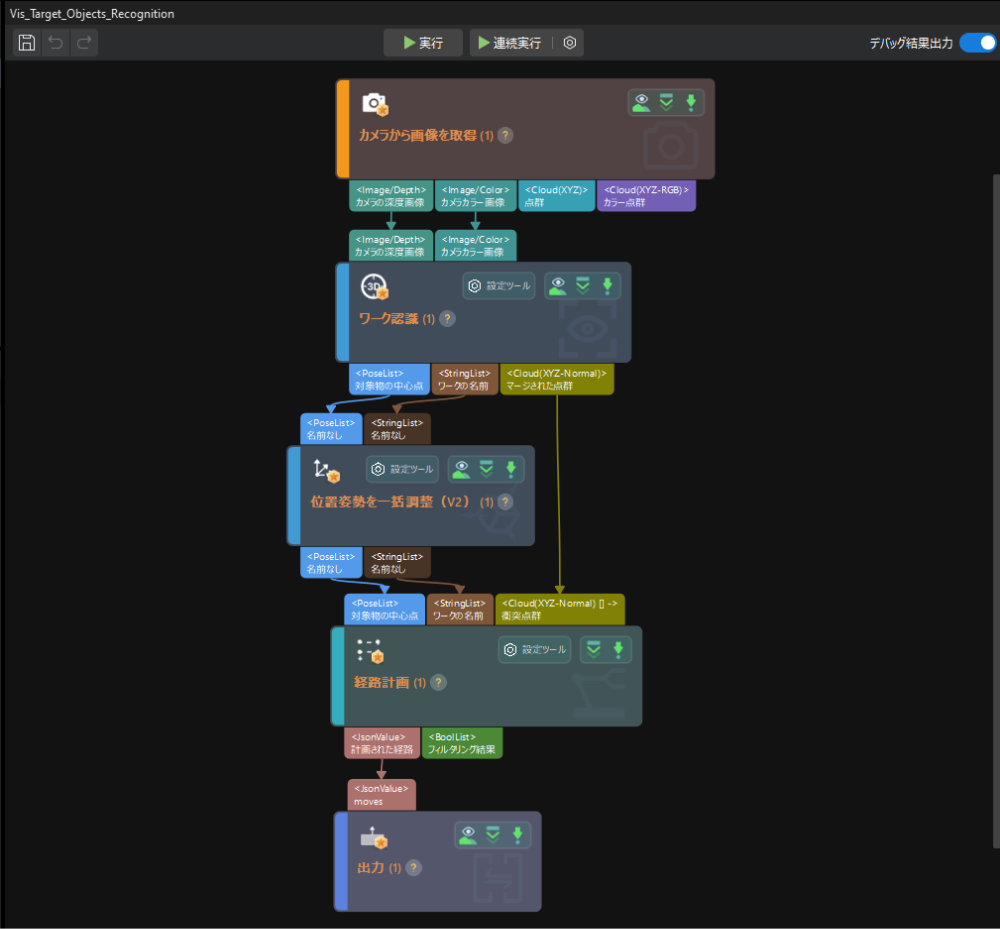Open 設定ツール for ワーク認識 step
Image resolution: width=1000 pixels, height=929 pixels.
[x=499, y=286]
